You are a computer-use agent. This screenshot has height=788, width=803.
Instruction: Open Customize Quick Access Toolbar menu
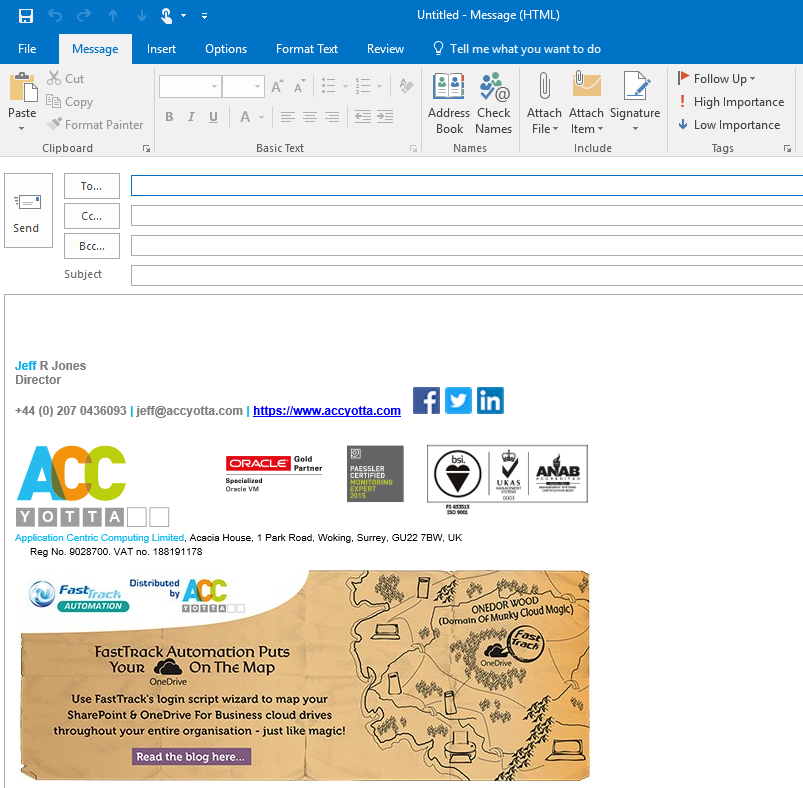[204, 16]
